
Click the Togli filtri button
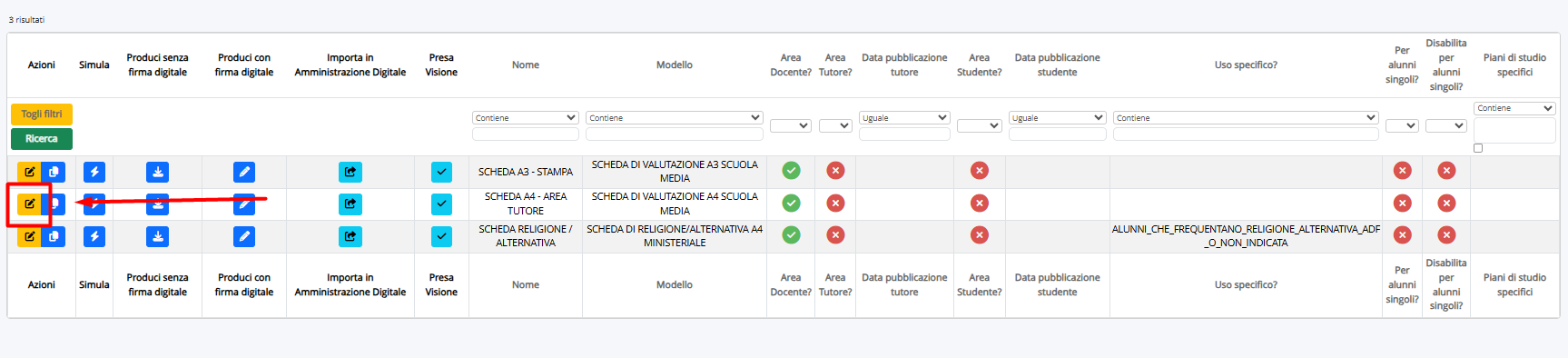(42, 114)
